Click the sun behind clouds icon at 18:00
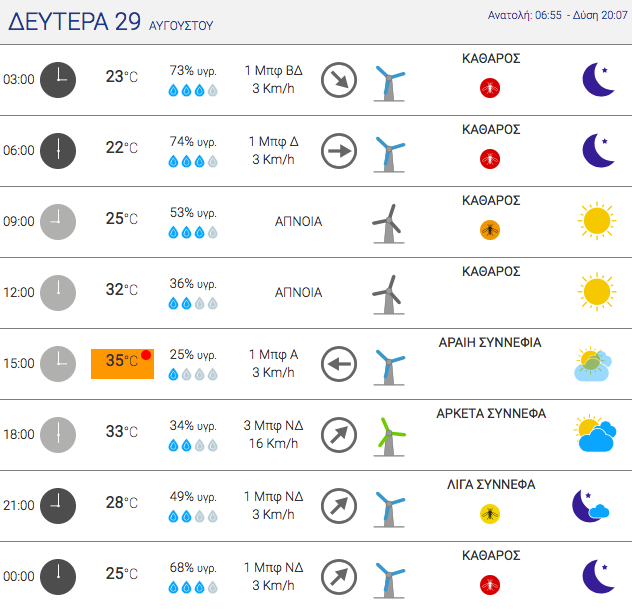 coord(595,434)
